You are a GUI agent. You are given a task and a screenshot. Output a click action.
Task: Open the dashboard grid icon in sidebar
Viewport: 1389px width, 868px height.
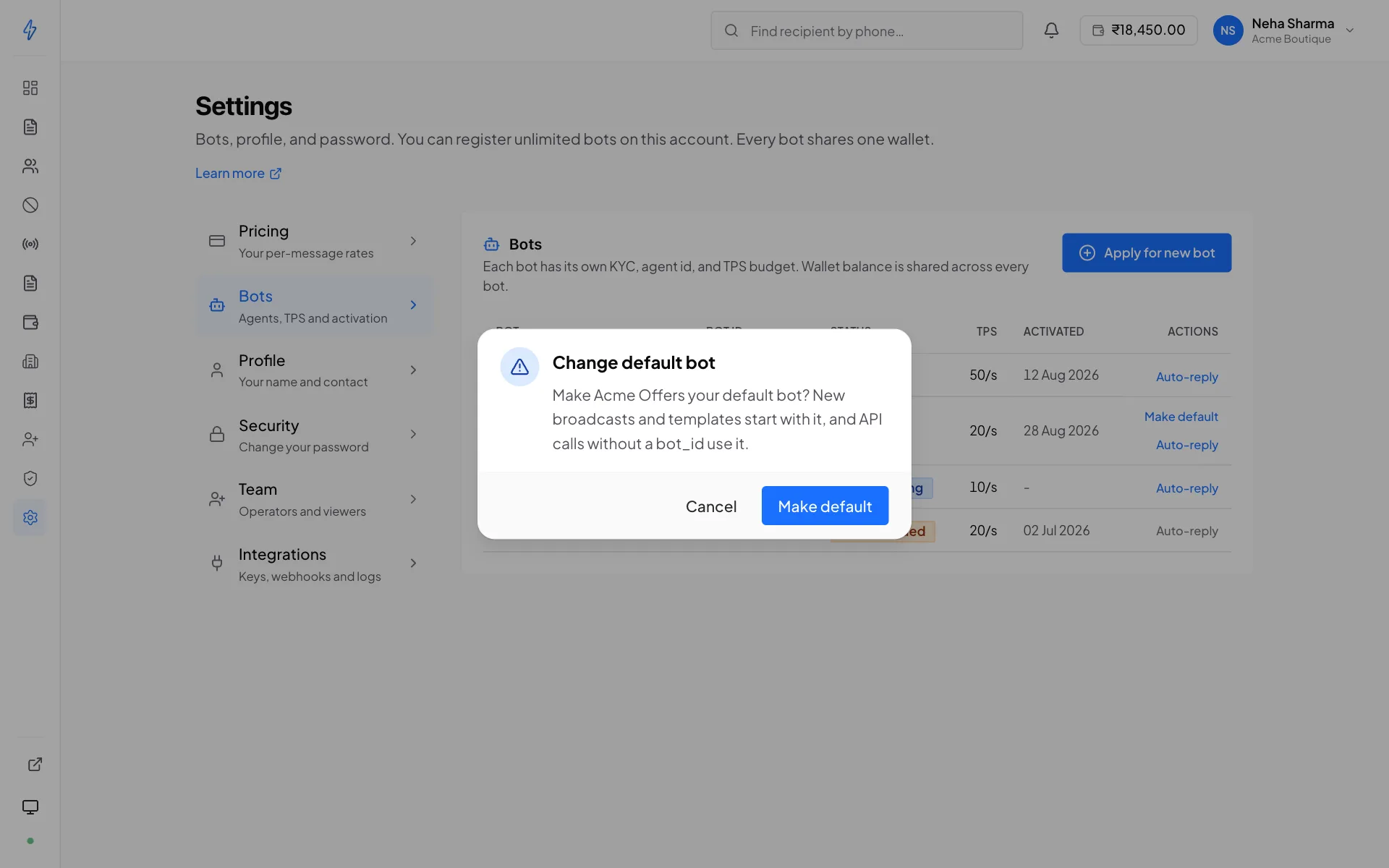pos(30,88)
